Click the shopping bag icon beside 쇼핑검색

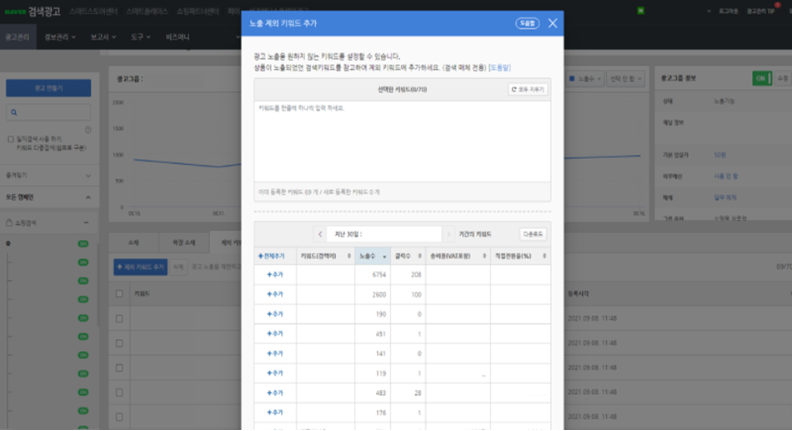[x=9, y=223]
